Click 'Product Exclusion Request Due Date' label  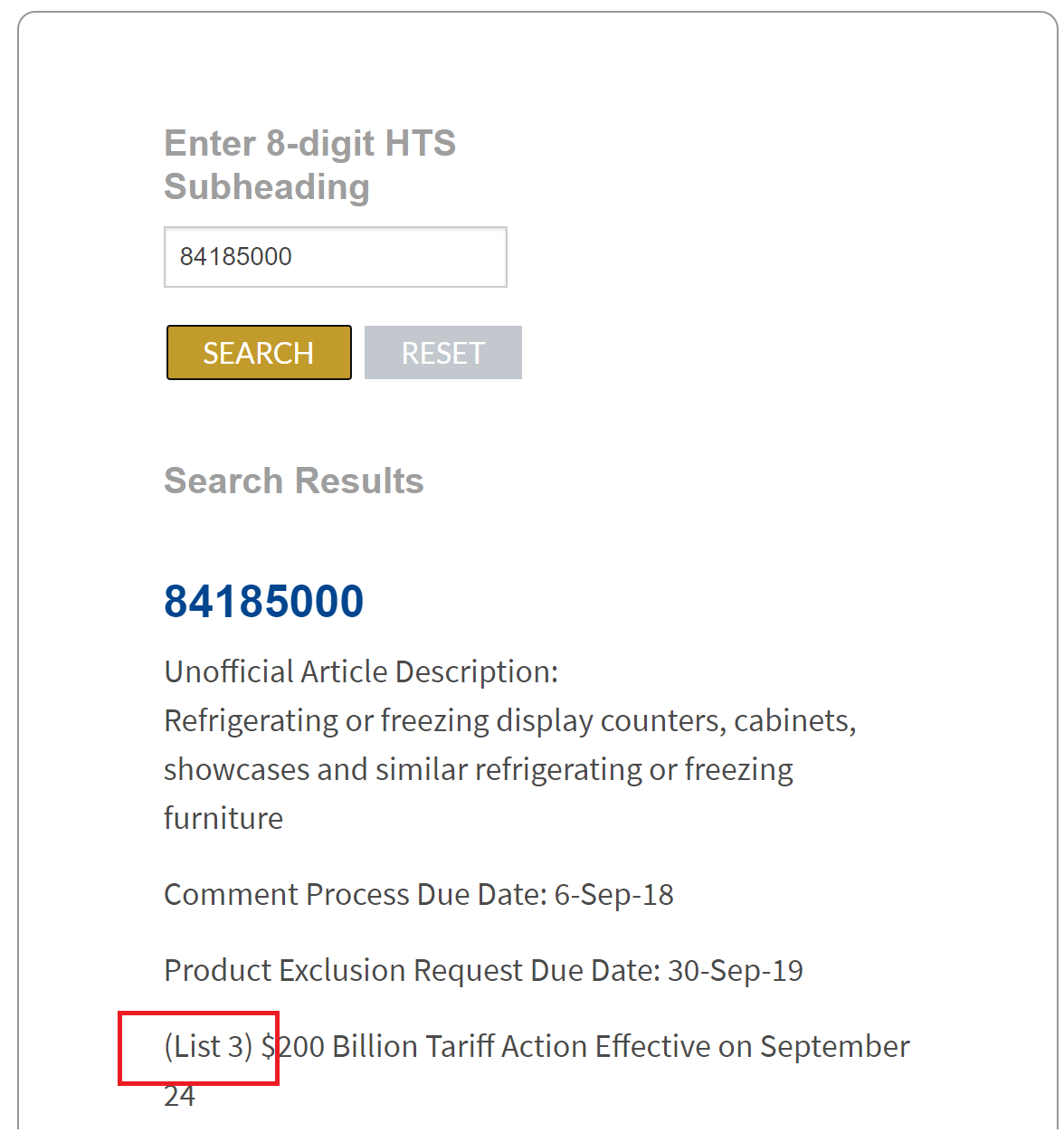[x=413, y=970]
